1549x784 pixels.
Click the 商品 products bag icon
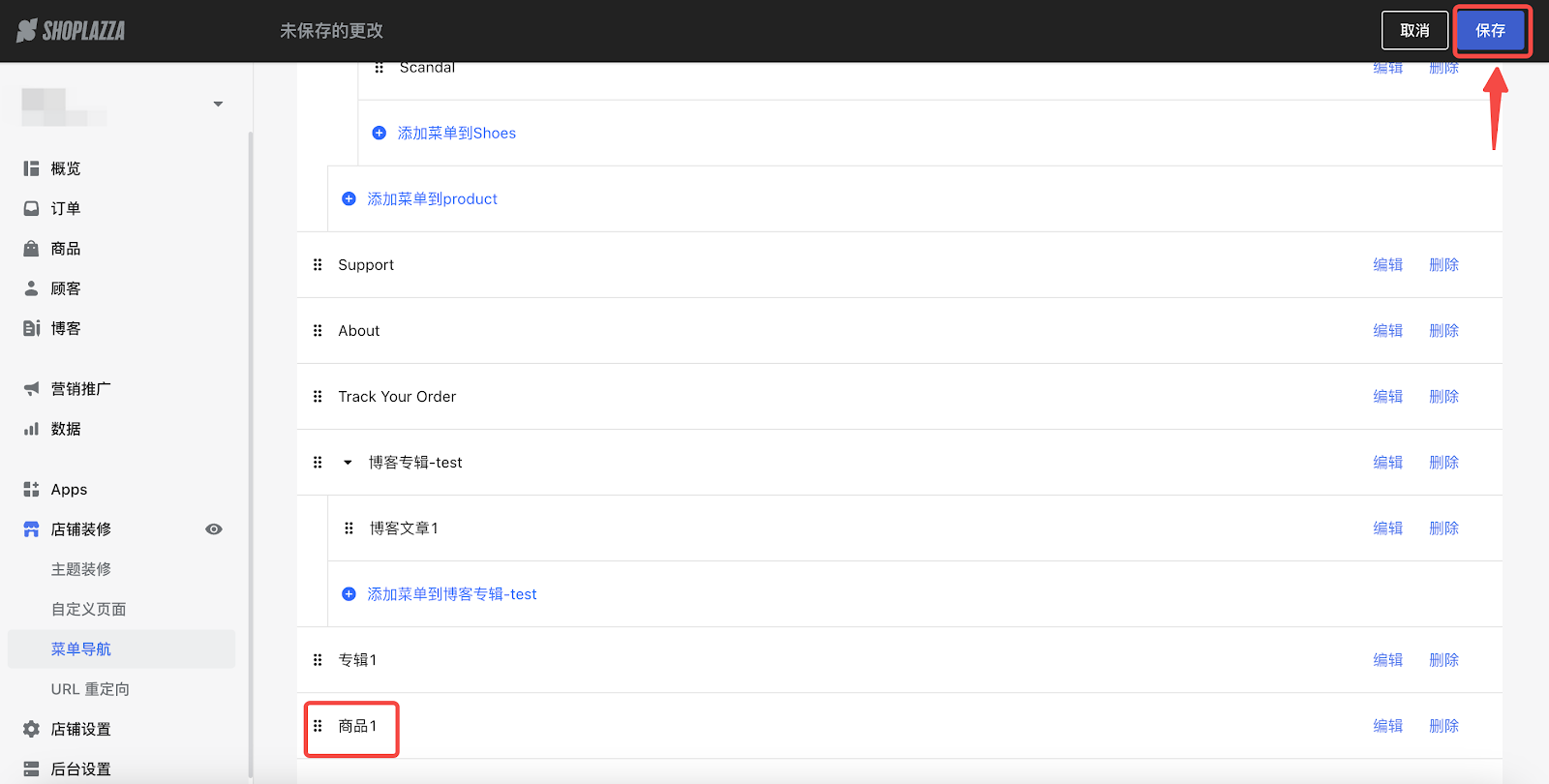click(x=31, y=249)
